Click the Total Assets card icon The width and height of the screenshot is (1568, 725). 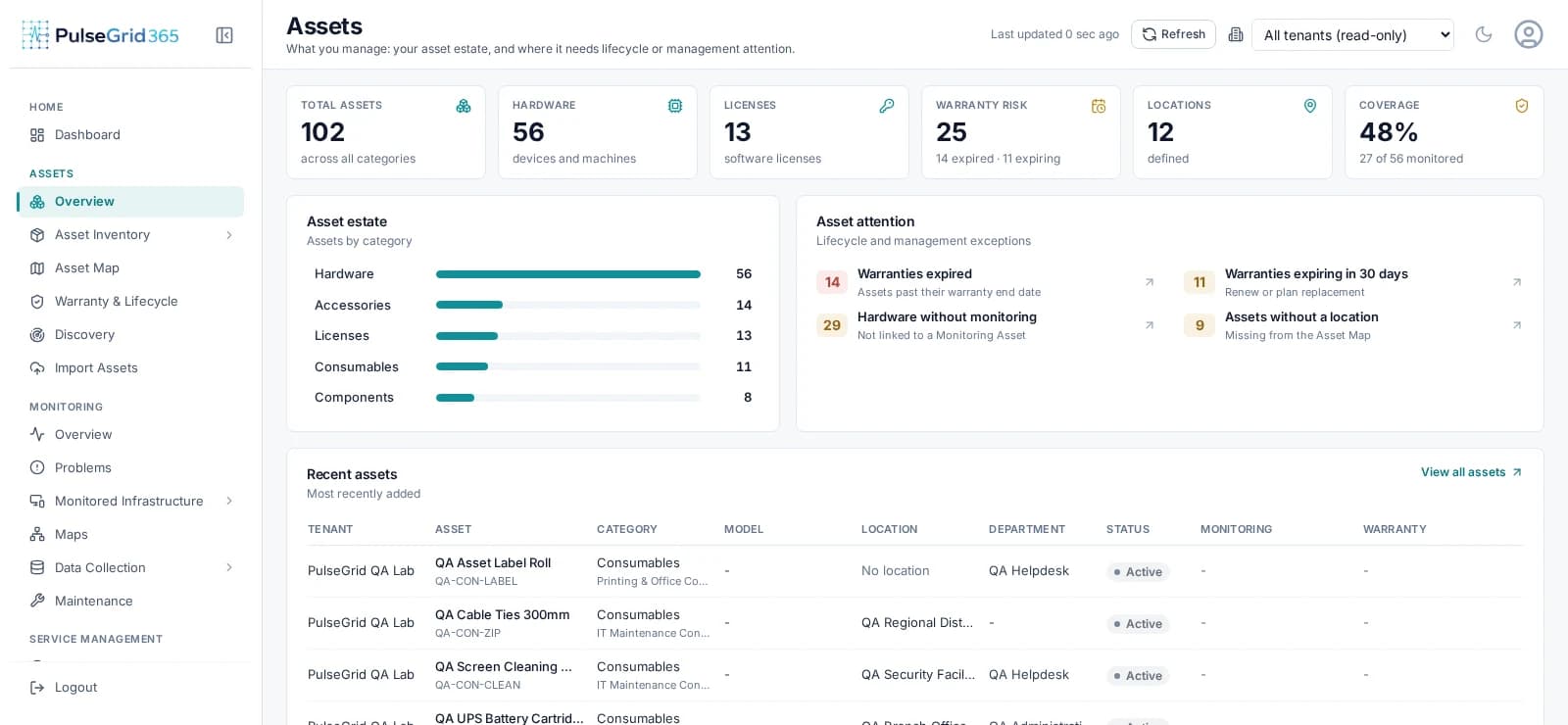pyautogui.click(x=464, y=106)
